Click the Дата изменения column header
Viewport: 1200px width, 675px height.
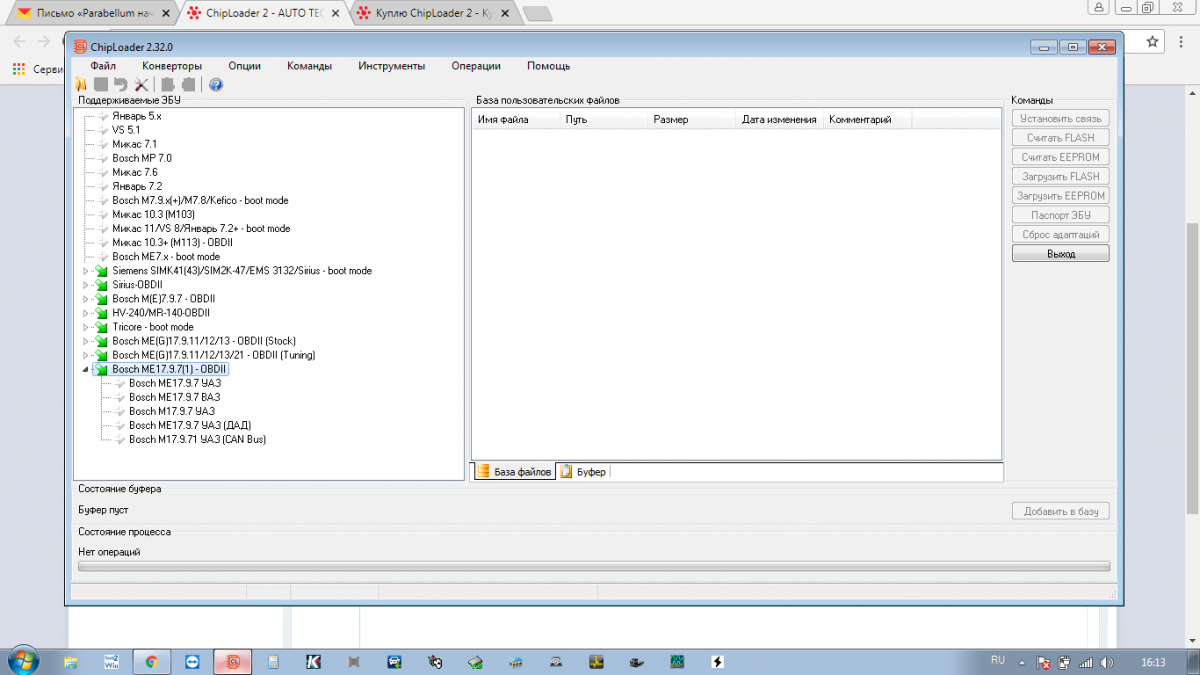point(781,120)
